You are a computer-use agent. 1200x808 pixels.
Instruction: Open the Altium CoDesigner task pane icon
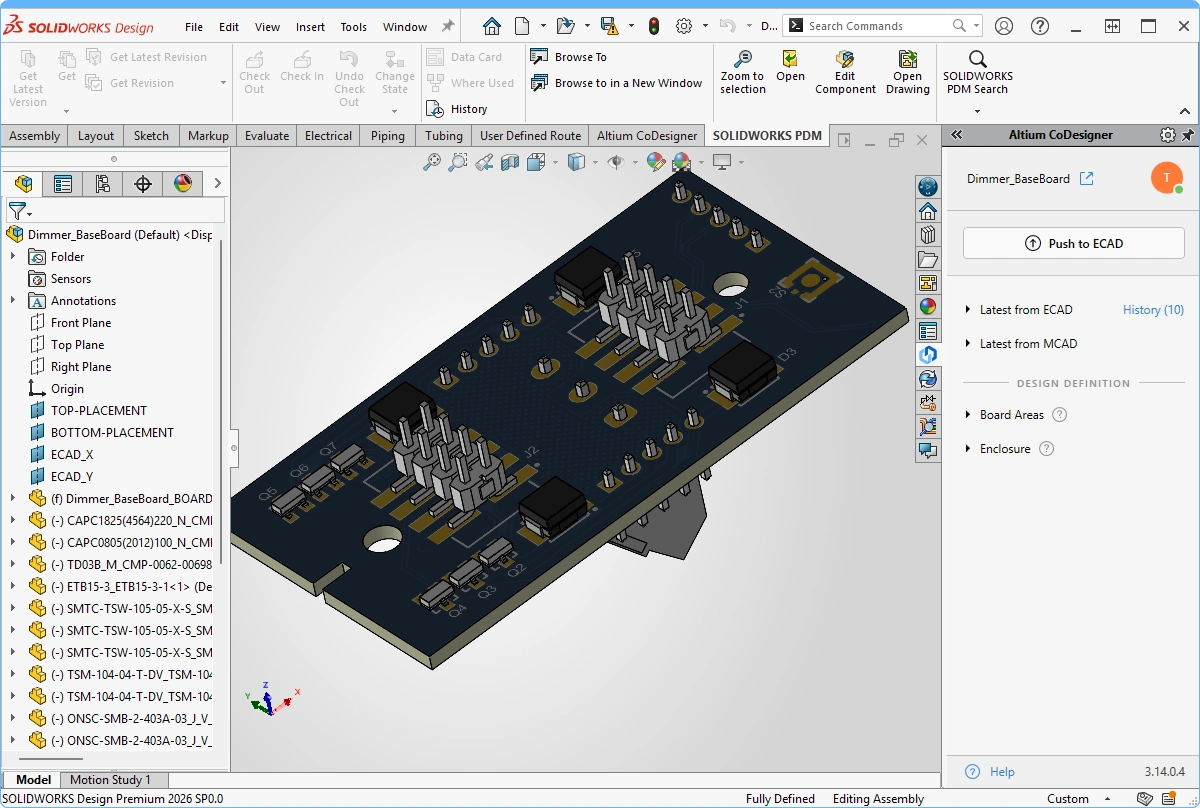[928, 354]
